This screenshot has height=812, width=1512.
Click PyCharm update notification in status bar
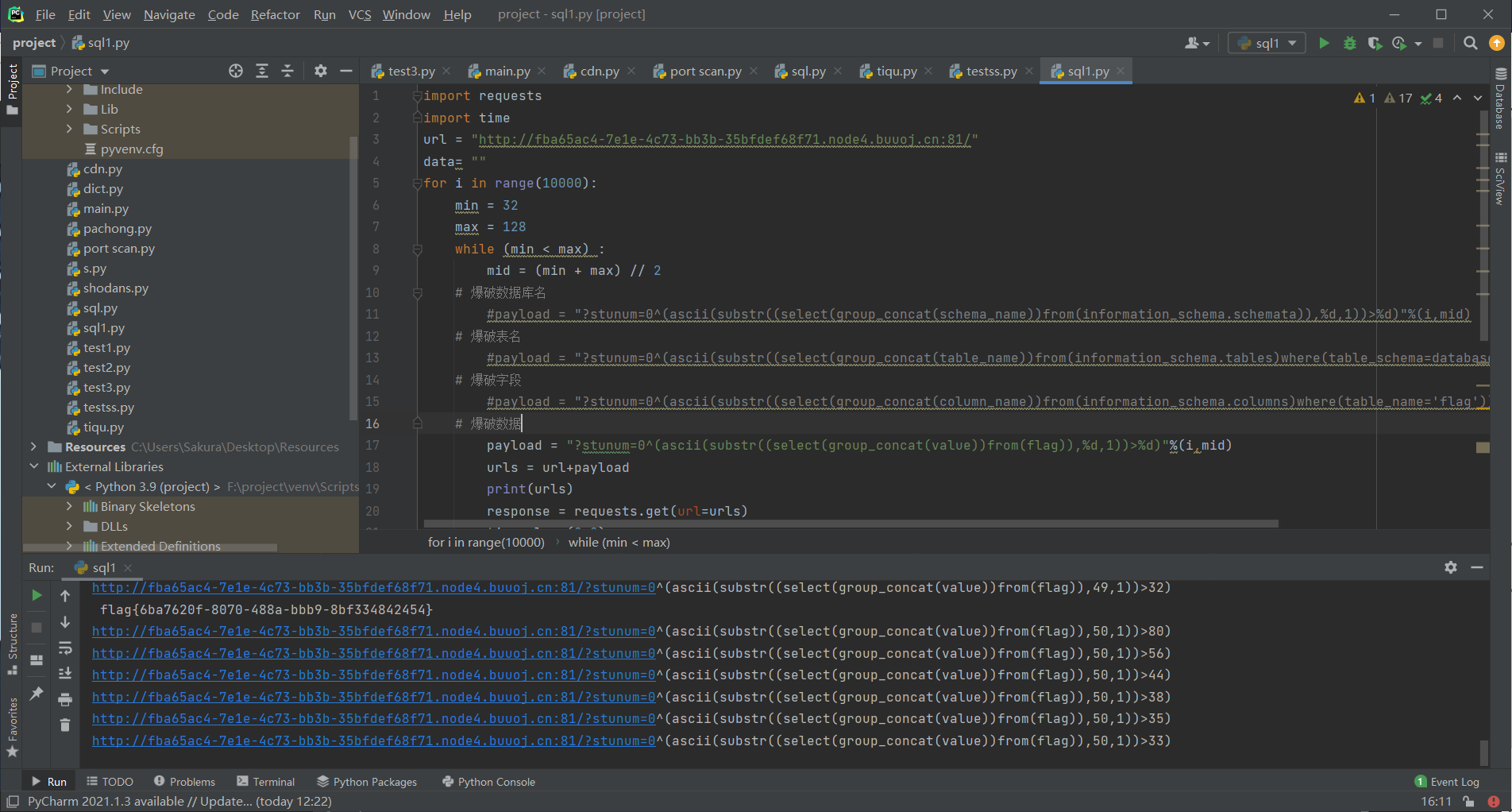point(179,801)
